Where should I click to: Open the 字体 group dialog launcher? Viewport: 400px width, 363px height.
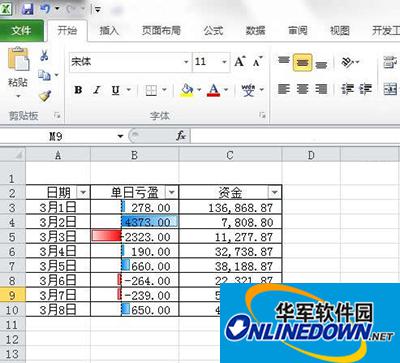[262, 116]
